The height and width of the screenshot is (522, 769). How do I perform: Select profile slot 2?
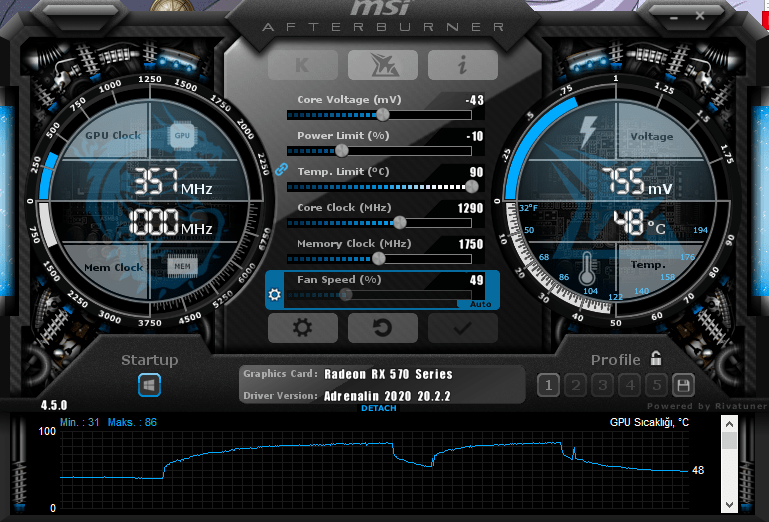(576, 386)
